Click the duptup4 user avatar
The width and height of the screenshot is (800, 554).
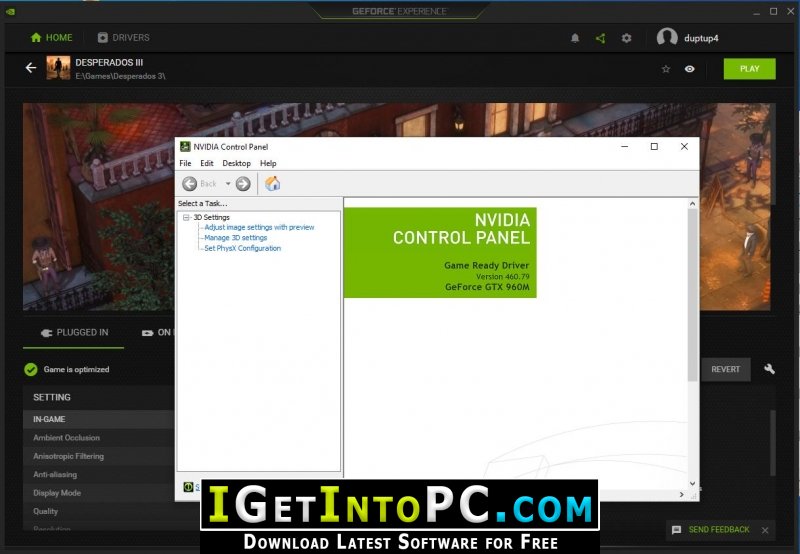coord(667,38)
